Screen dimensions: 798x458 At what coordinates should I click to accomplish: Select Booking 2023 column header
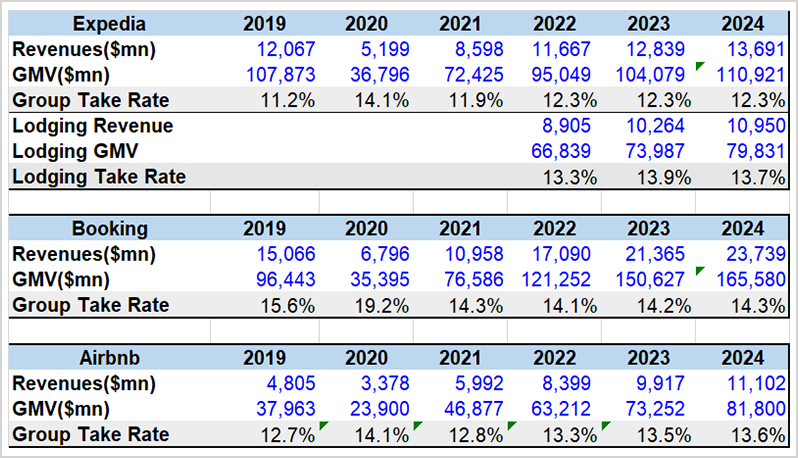(x=648, y=228)
